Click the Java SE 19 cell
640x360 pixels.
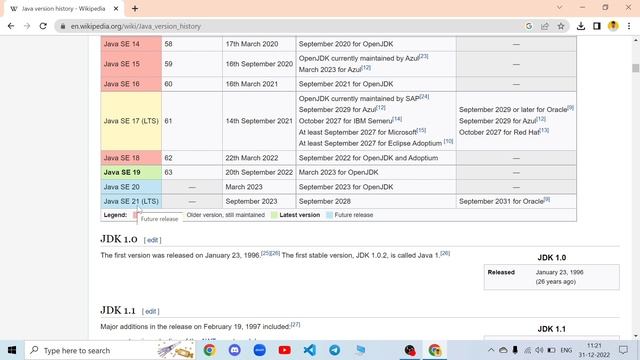131,172
